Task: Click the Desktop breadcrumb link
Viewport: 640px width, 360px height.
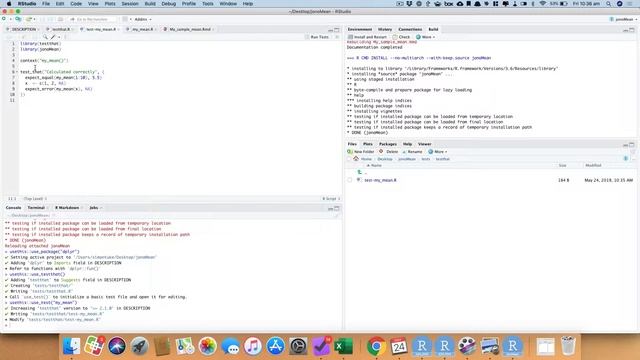Action: tap(385, 159)
